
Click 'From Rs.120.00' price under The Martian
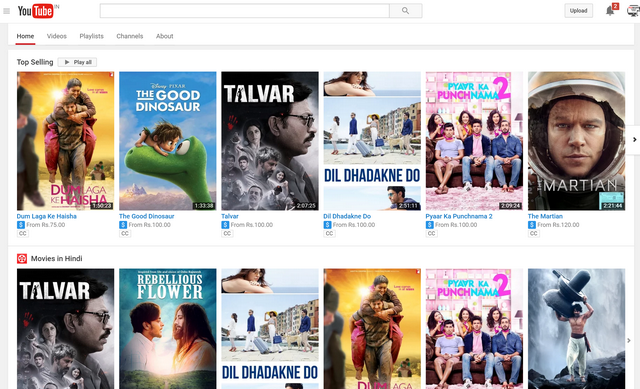[558, 225]
